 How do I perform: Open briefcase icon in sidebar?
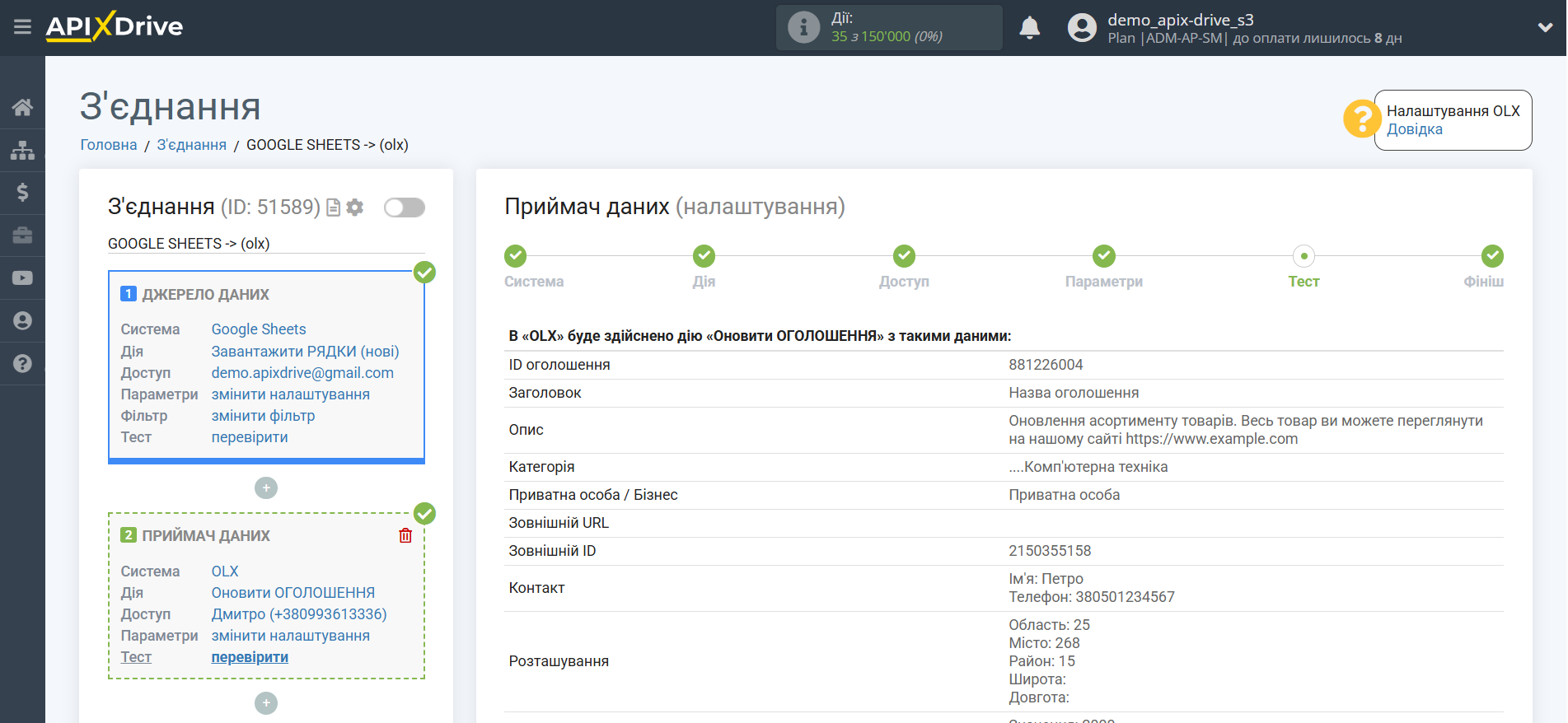coord(22,236)
